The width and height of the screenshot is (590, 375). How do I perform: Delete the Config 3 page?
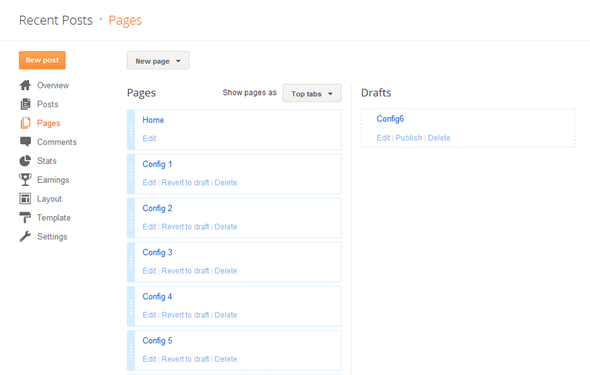pos(226,271)
